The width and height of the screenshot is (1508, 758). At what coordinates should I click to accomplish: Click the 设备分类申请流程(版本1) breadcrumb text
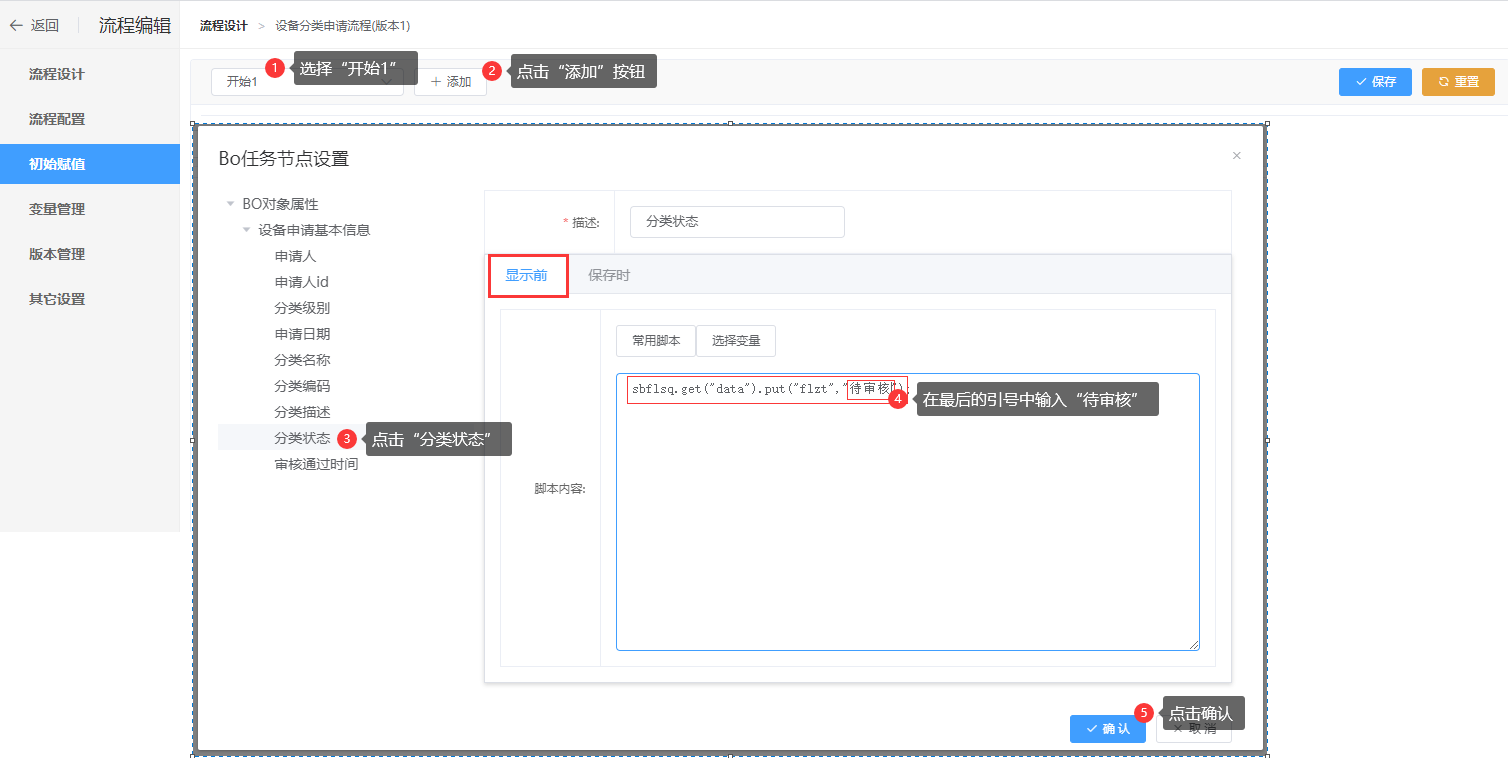(343, 26)
